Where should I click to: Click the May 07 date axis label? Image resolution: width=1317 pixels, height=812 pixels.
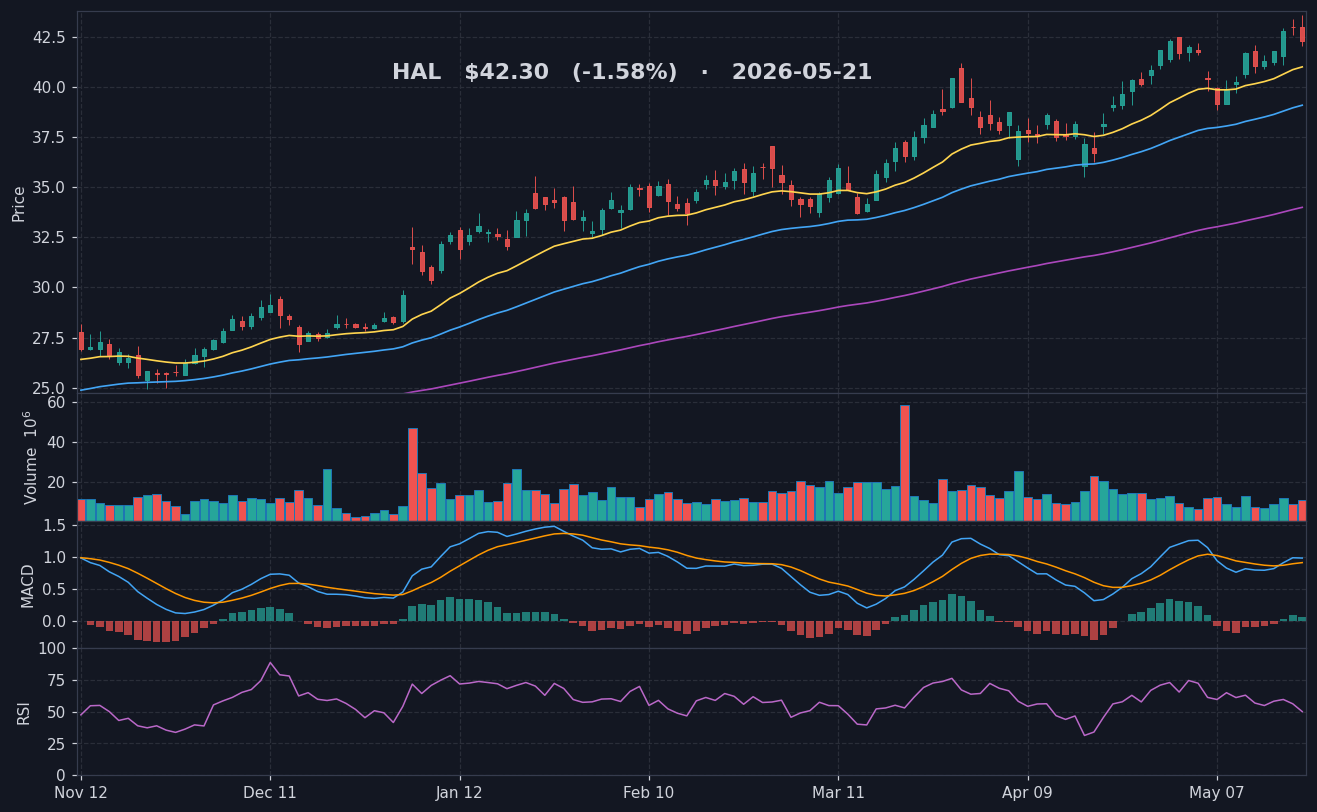(1217, 793)
